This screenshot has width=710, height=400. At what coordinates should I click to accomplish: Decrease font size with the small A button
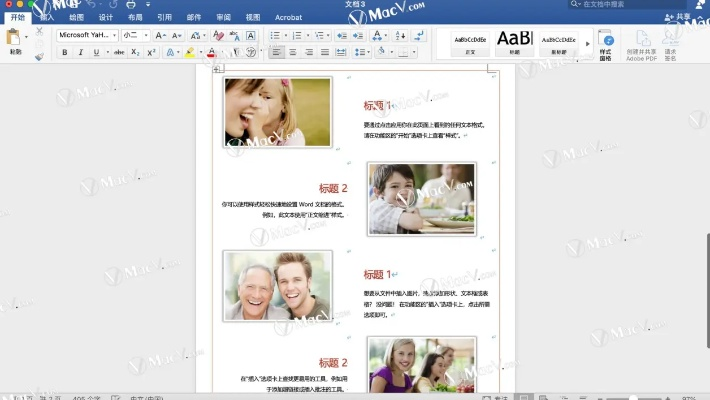[x=177, y=35]
